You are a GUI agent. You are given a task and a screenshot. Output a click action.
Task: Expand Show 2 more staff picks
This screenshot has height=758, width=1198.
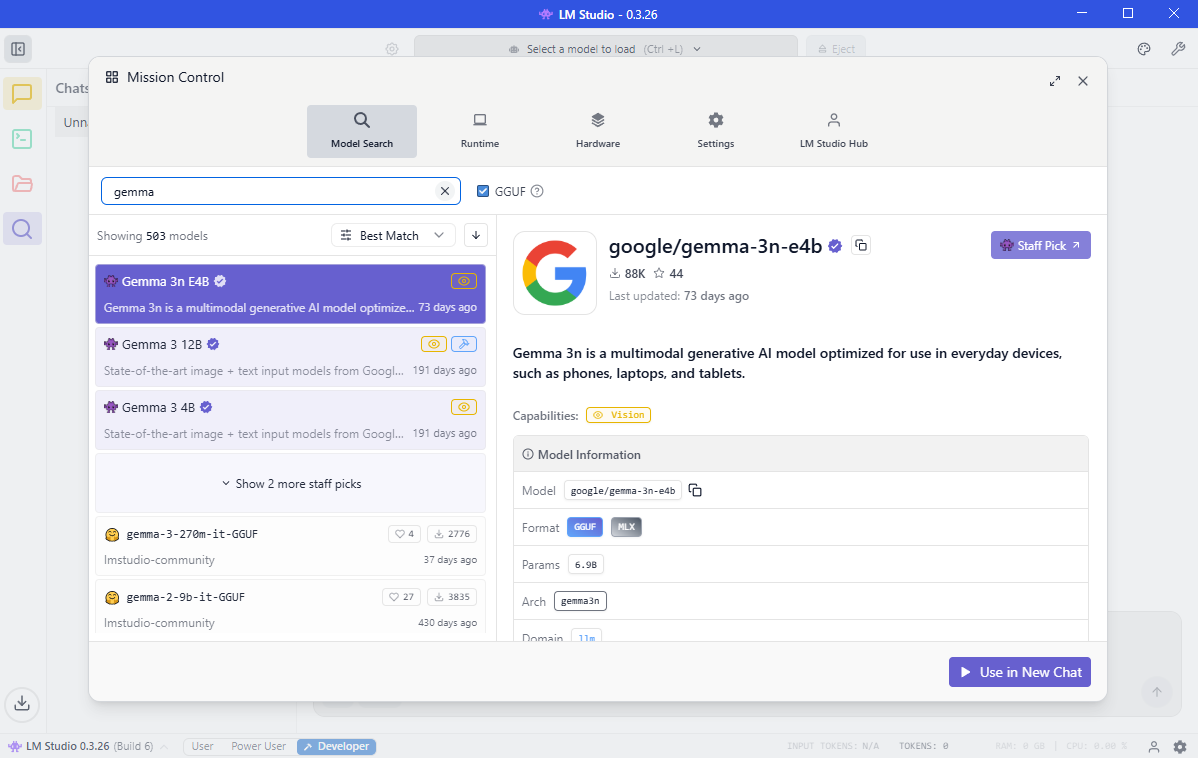[x=291, y=484]
